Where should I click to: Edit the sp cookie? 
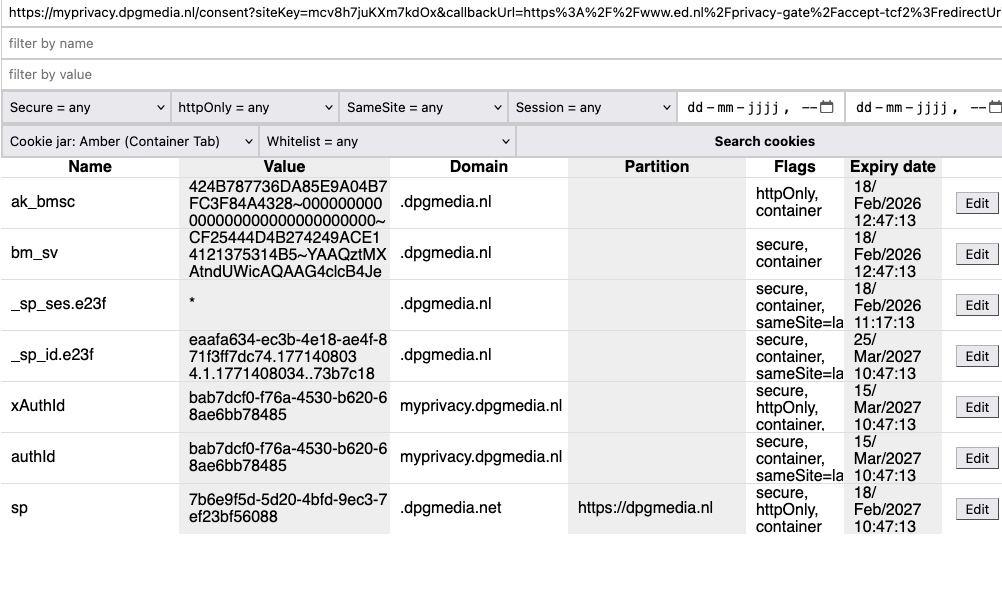pyautogui.click(x=976, y=509)
